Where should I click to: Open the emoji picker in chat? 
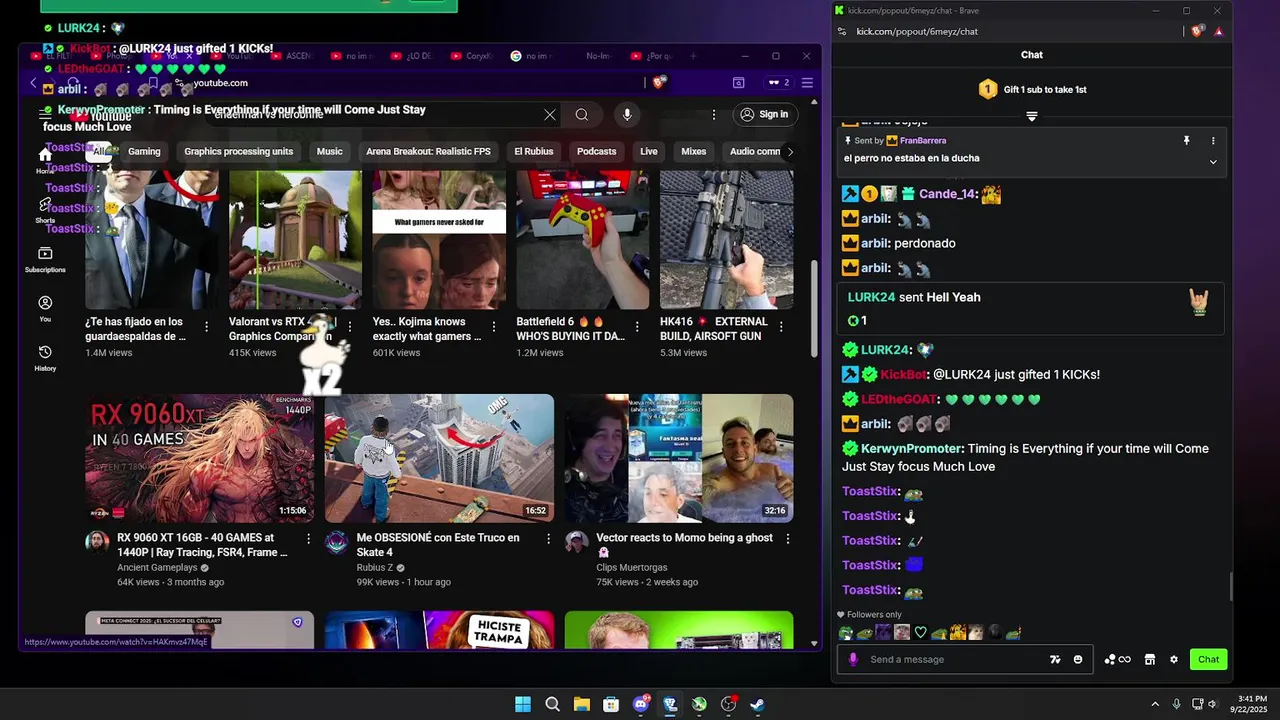[x=1078, y=660]
